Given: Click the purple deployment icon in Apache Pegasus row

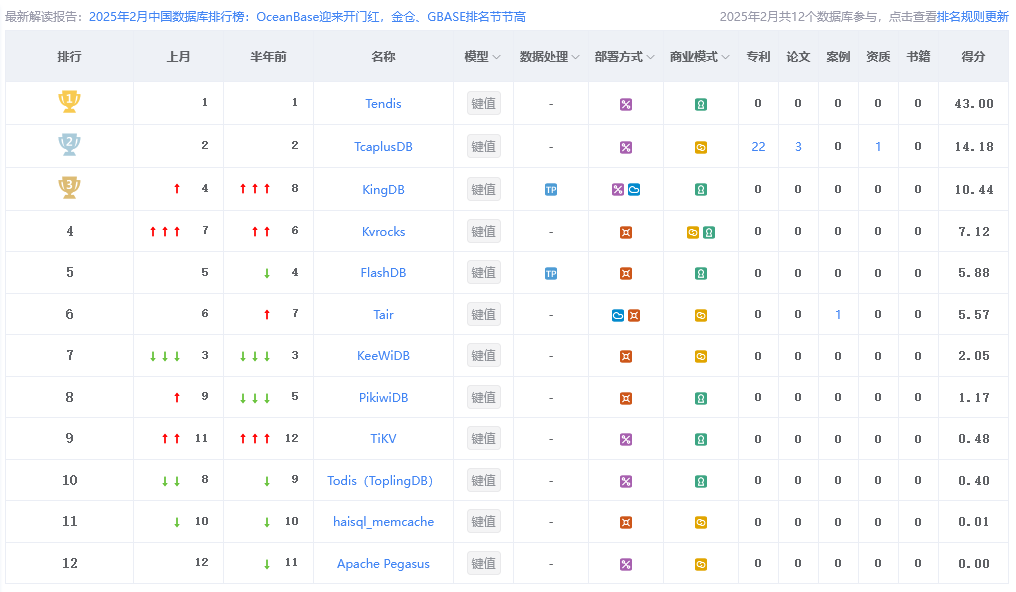Looking at the screenshot, I should 626,565.
